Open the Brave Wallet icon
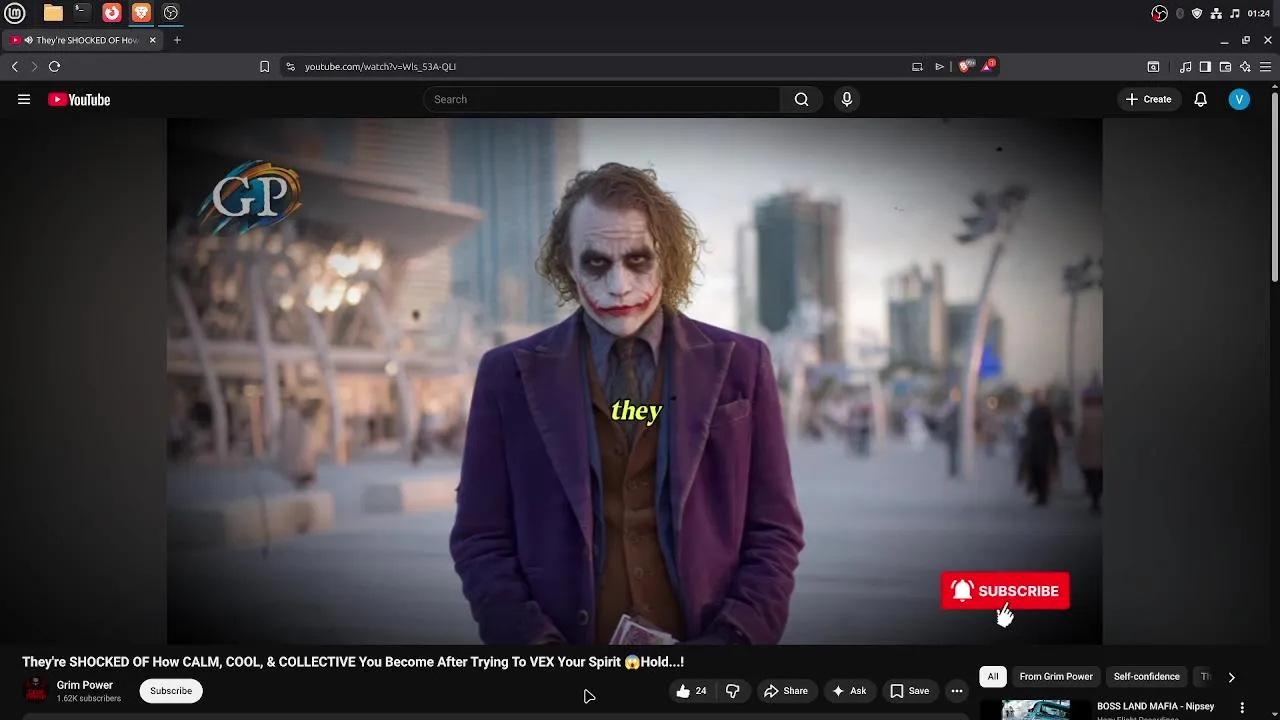 coord(1225,66)
